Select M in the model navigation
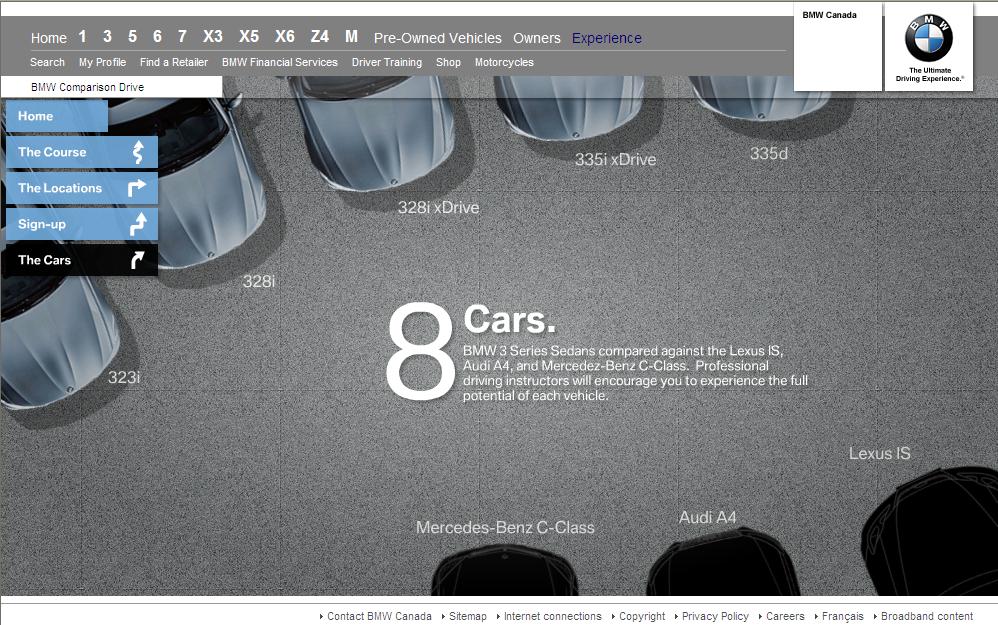 click(351, 37)
